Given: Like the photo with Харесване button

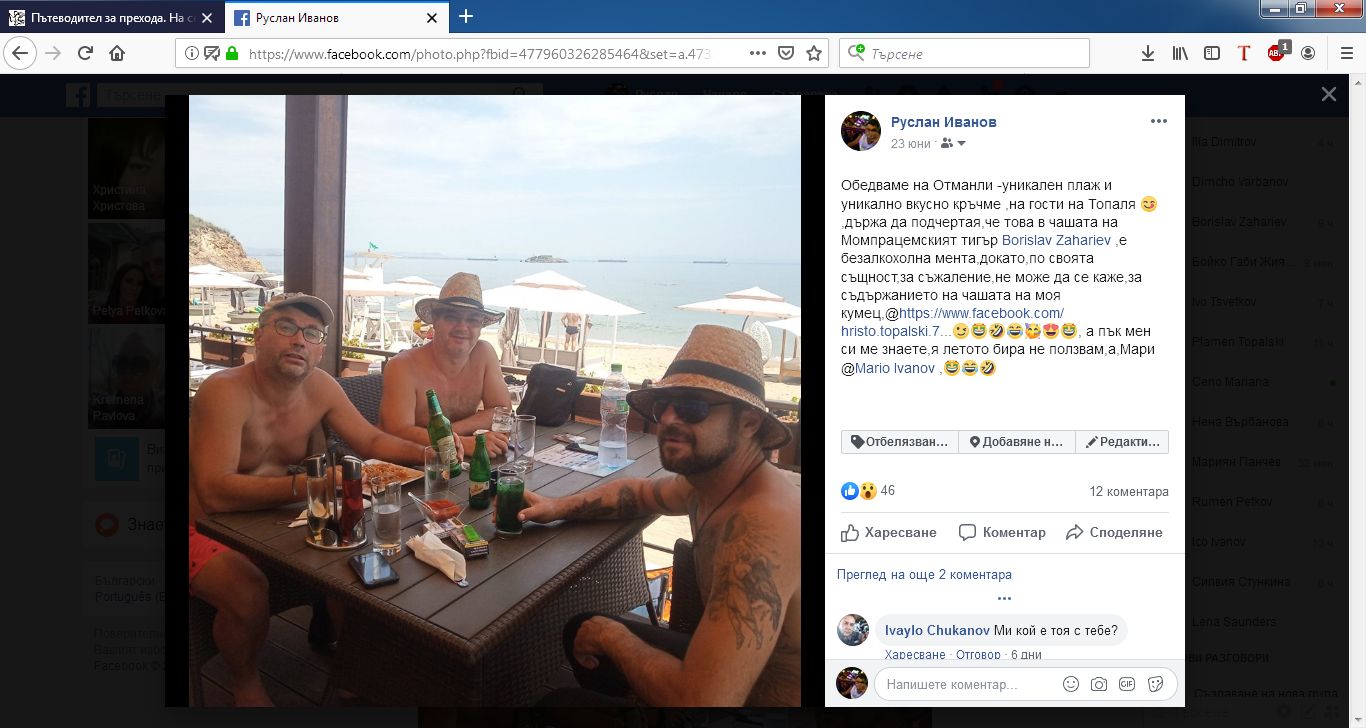Looking at the screenshot, I should pyautogui.click(x=889, y=532).
